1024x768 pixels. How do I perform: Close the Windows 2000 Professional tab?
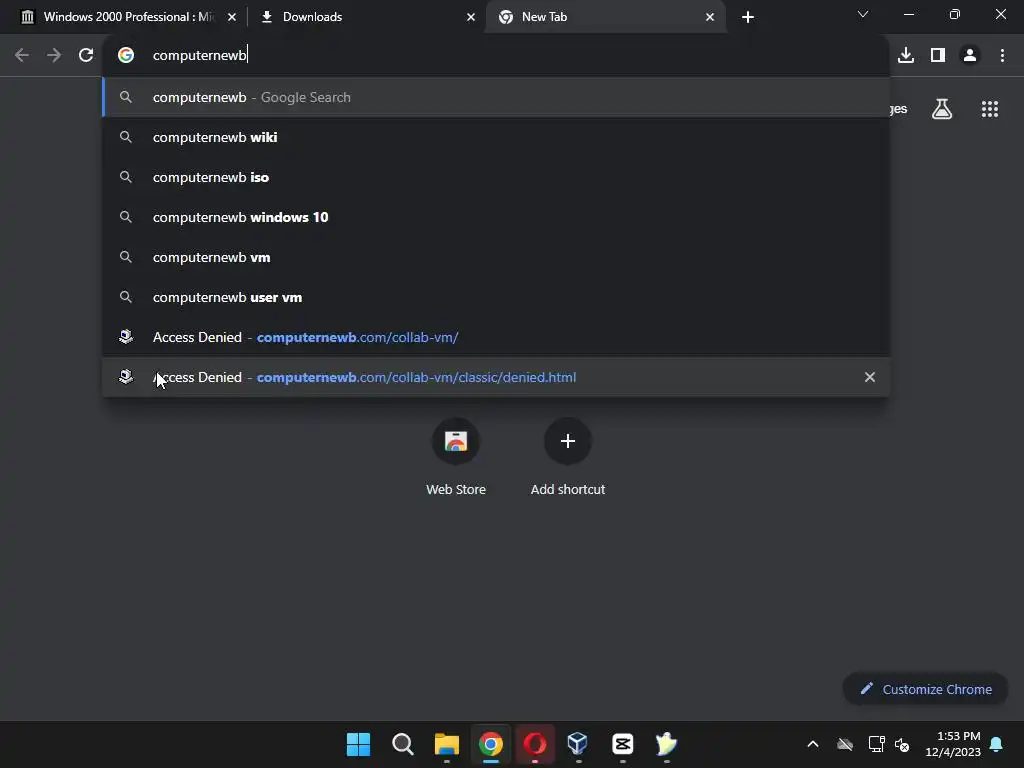coord(232,17)
